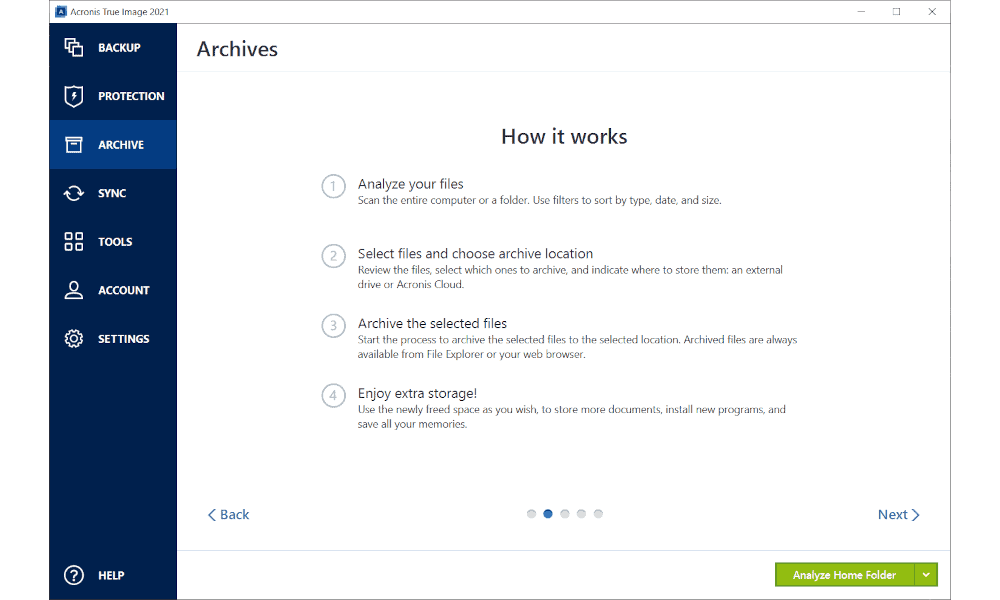Image resolution: width=1000 pixels, height=600 pixels.
Task: Open the TOOLS menu item
Action: [x=115, y=242]
